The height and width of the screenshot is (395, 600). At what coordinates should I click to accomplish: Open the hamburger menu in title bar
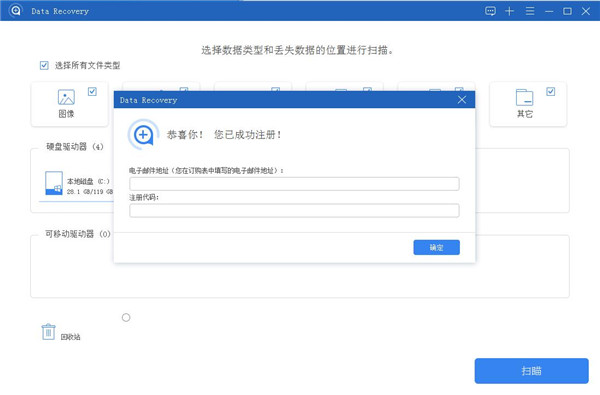[530, 11]
